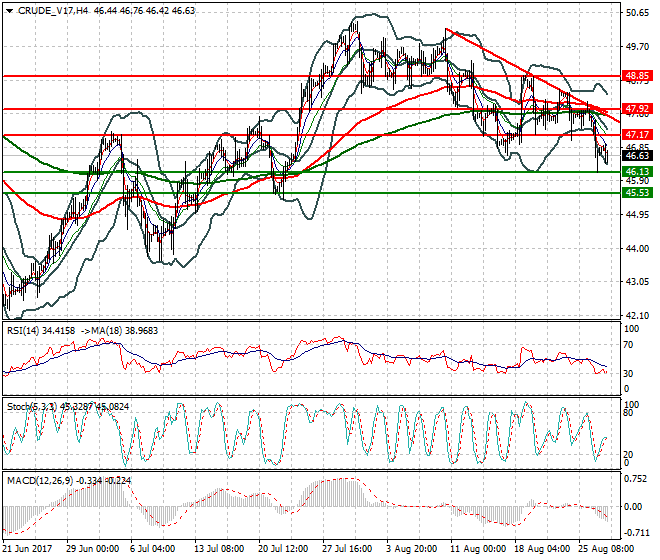Select the MACD scale value 0.752

633,480
